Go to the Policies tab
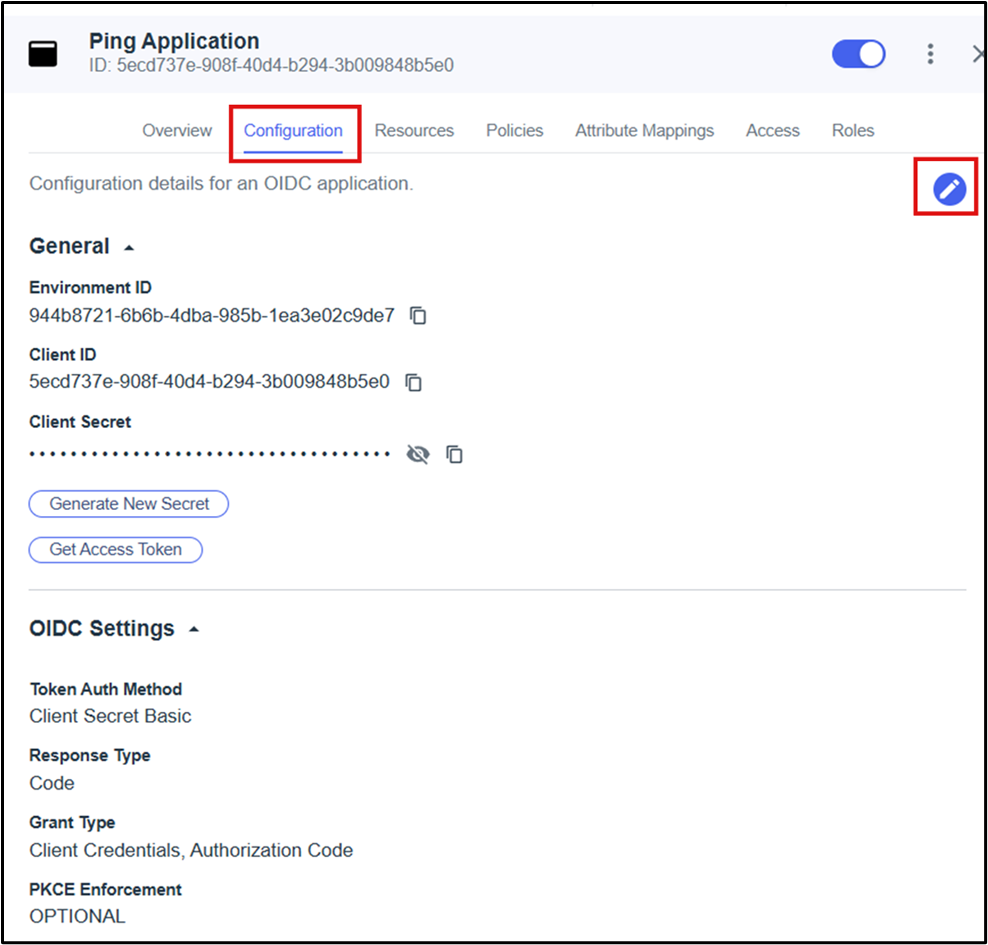988x945 pixels. (514, 130)
